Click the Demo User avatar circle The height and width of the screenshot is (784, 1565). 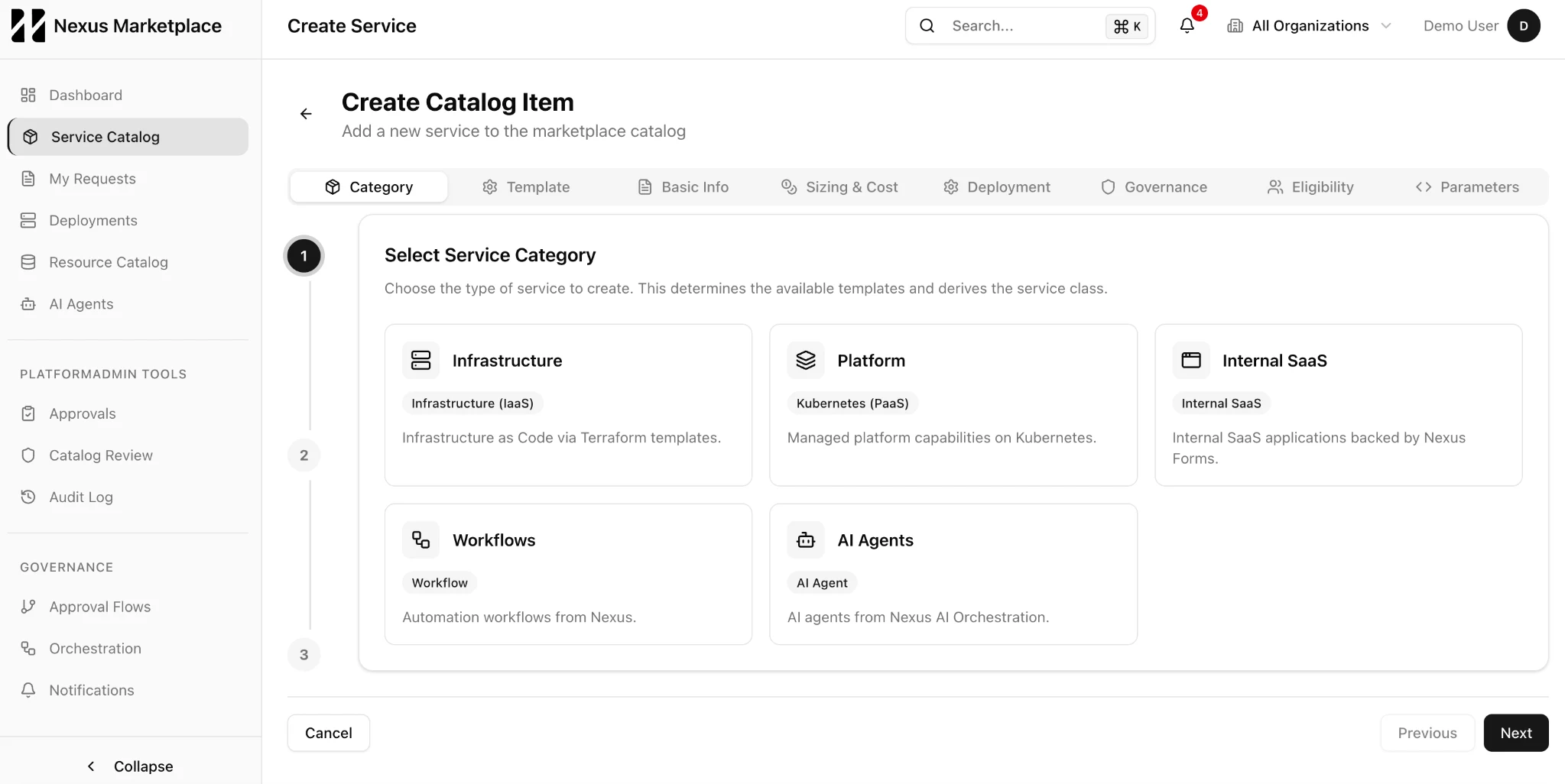(x=1523, y=26)
